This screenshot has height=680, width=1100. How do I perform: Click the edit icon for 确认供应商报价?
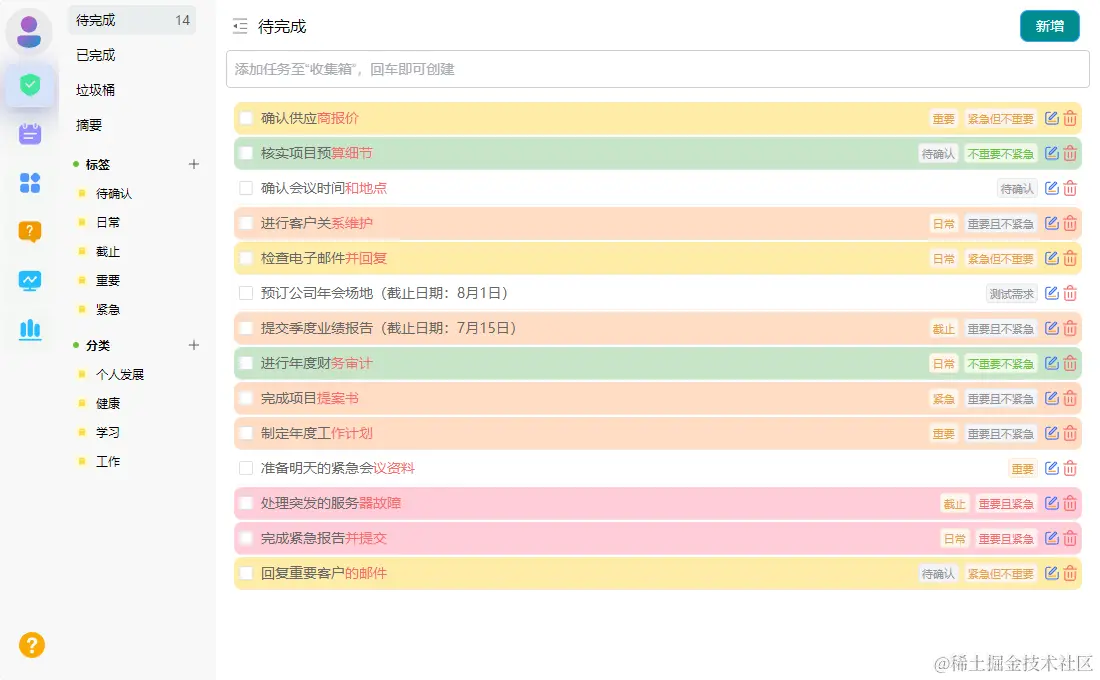[1051, 118]
